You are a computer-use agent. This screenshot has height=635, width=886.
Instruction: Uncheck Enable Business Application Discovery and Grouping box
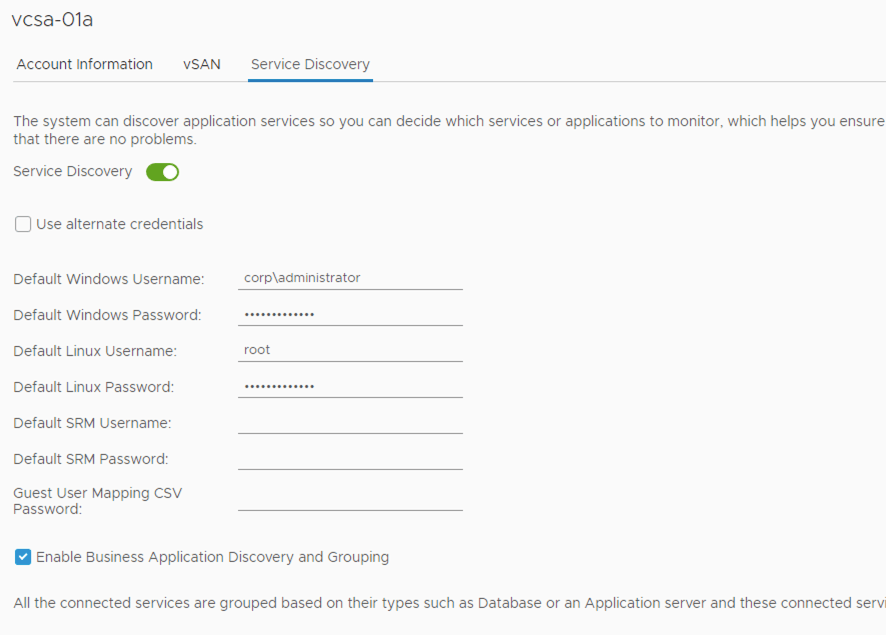[23, 557]
